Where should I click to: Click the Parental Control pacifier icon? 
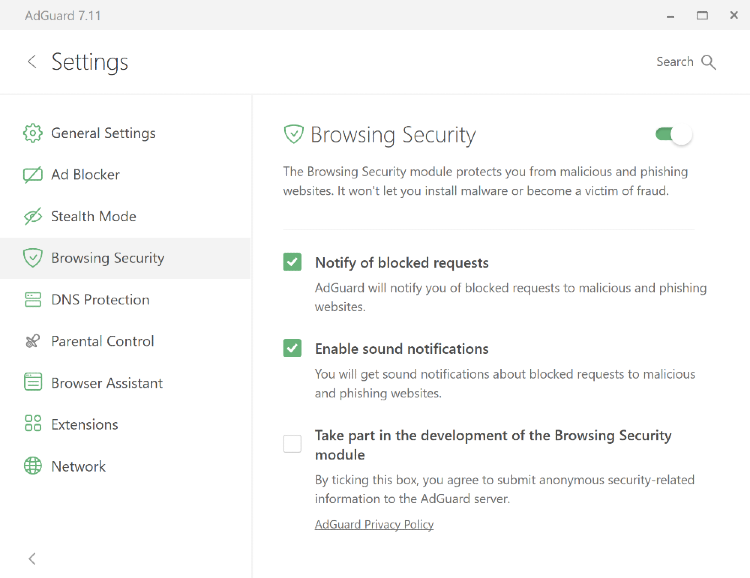tap(33, 341)
